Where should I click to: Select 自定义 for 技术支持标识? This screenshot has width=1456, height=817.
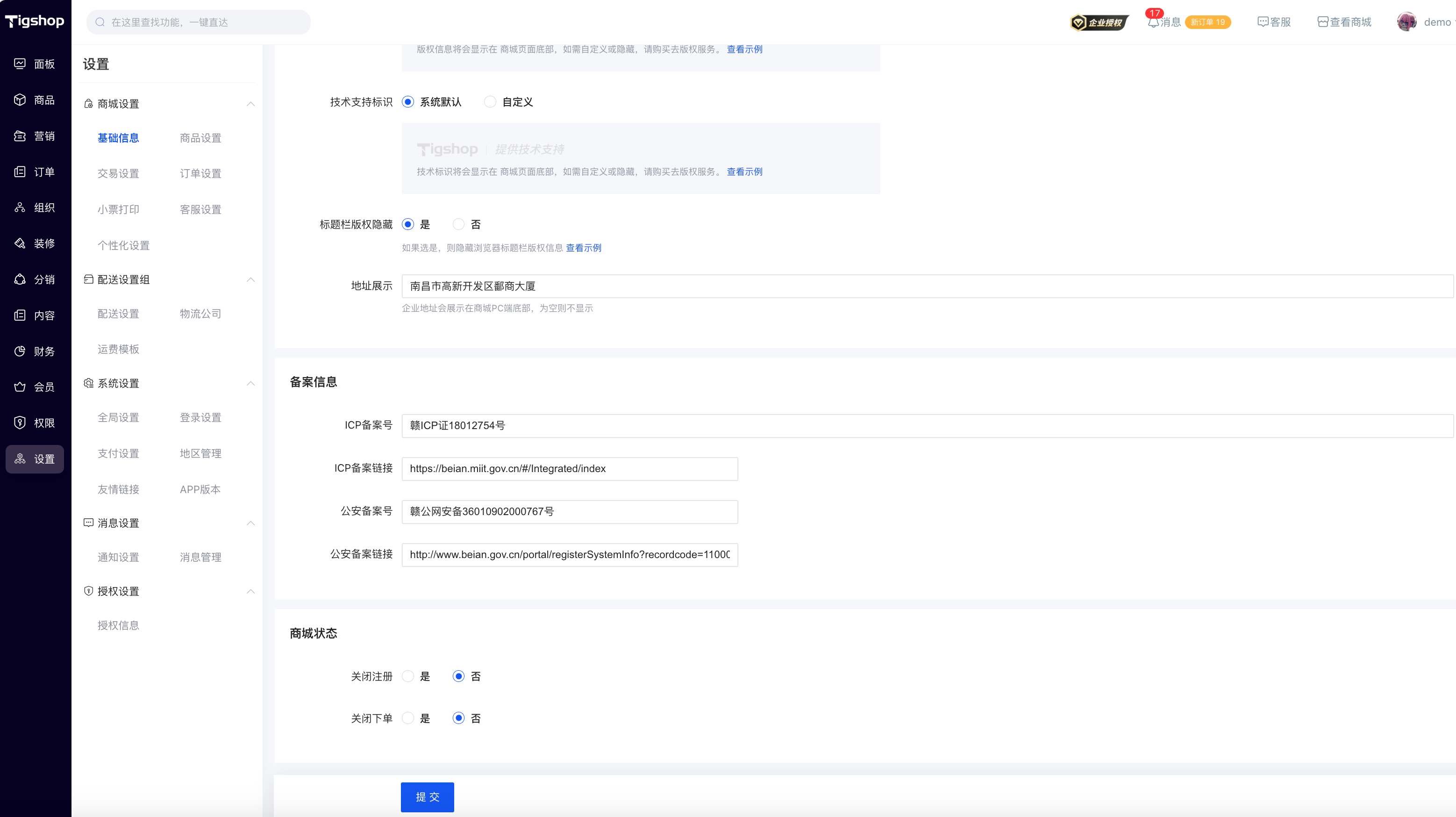click(x=490, y=102)
